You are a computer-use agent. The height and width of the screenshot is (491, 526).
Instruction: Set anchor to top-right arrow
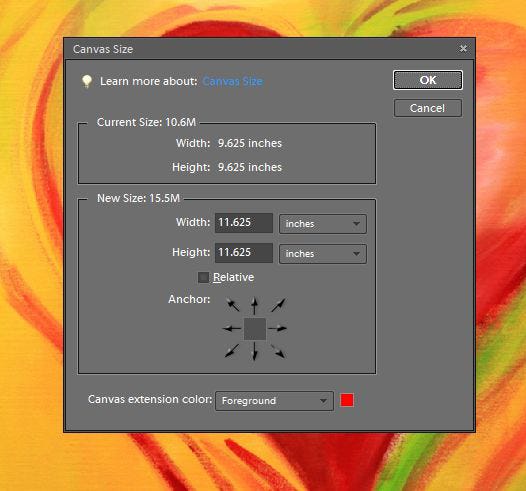pos(278,305)
